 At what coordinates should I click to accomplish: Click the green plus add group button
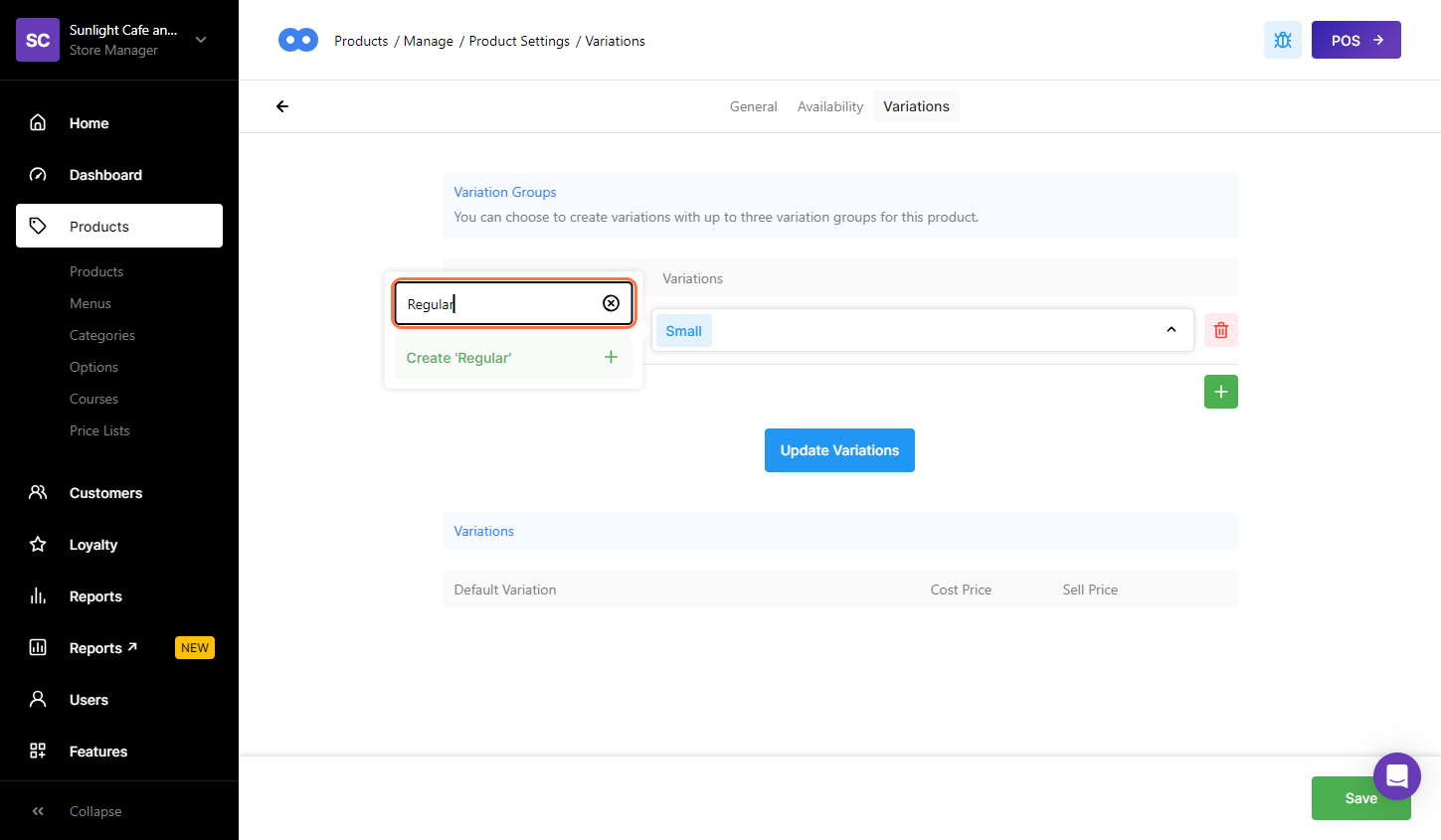(1220, 392)
